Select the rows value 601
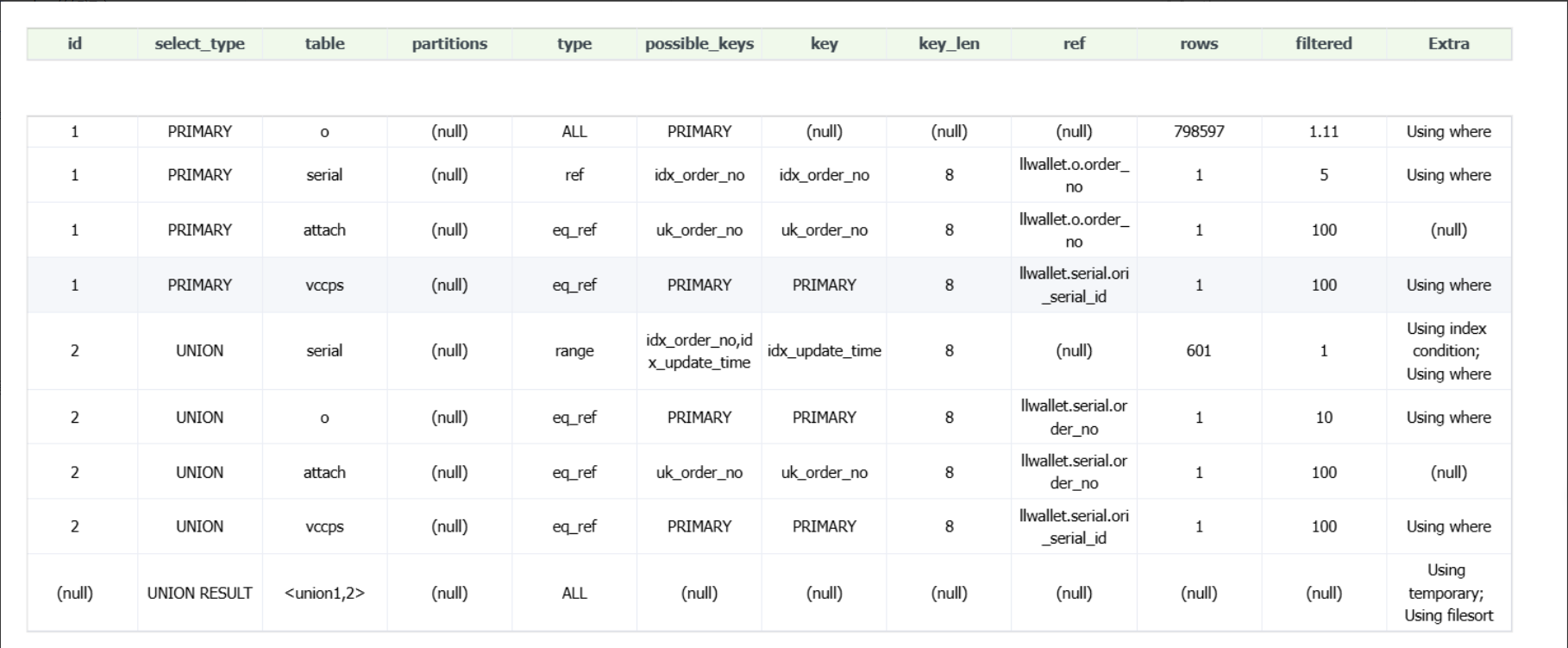Screen dimensions: 1568x648 [x=1199, y=351]
